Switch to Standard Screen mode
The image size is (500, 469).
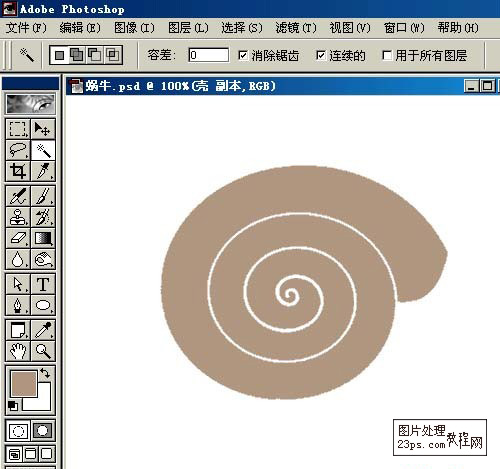click(15, 454)
